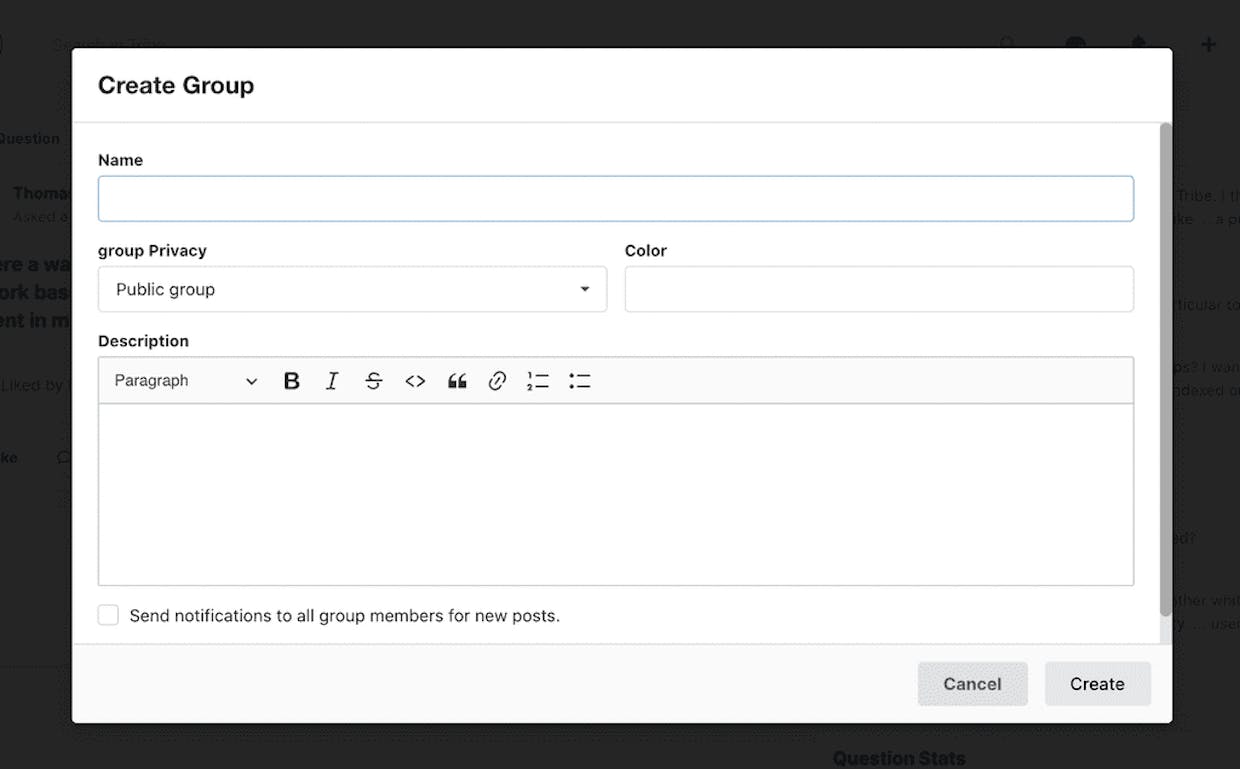
Task: Enable notifications to all group members checkbox
Action: 108,615
